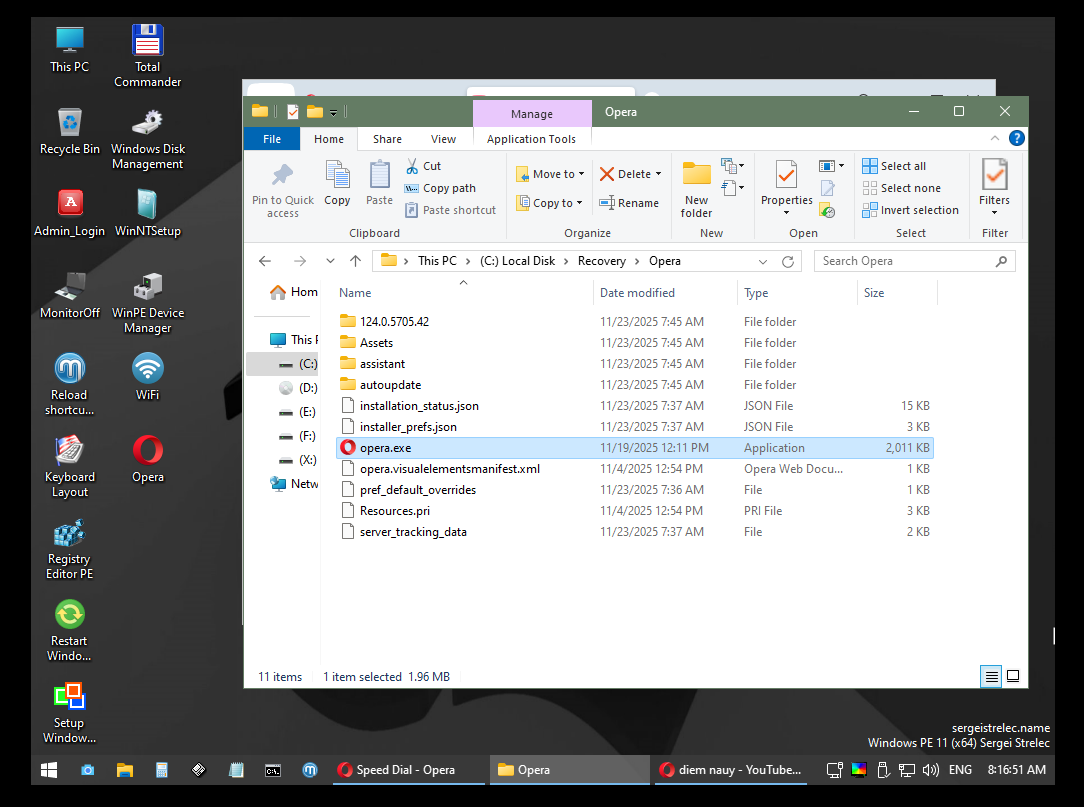Click ENG language indicator in tray
Screen dimensions: 1084x807
coord(960,770)
